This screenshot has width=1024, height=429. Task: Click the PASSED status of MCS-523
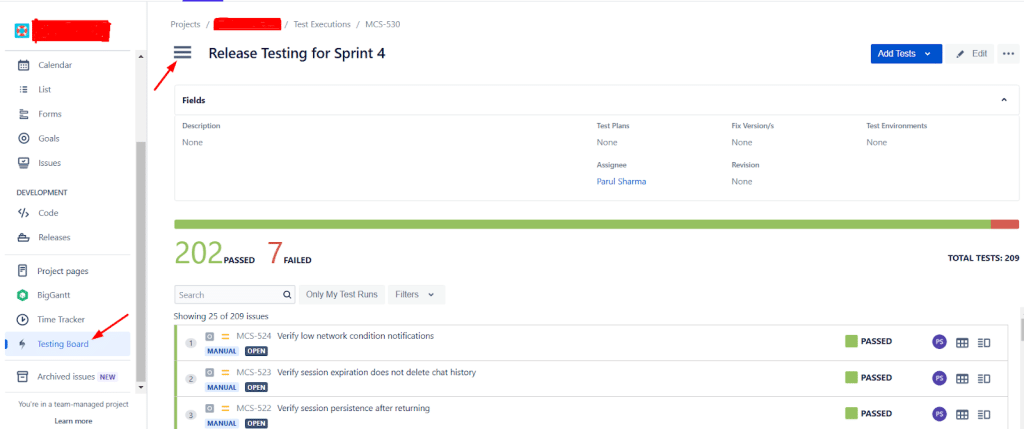tap(868, 377)
